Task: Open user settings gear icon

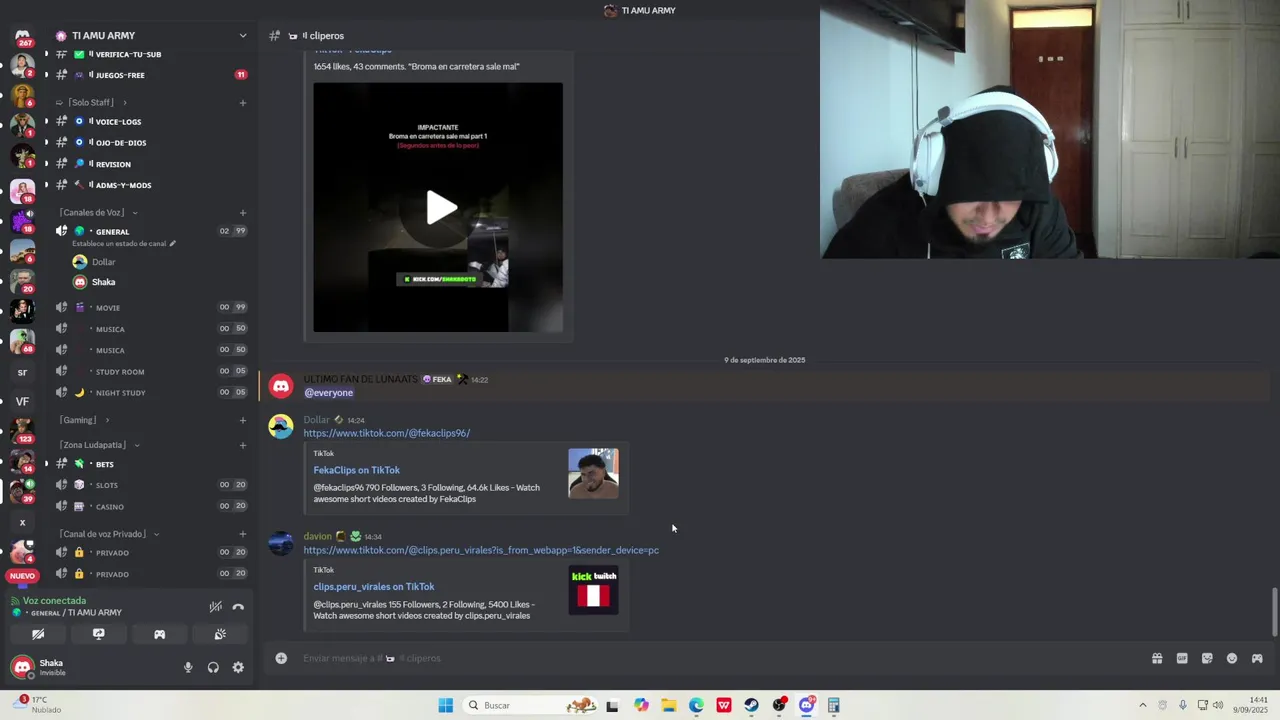Action: pyautogui.click(x=238, y=667)
